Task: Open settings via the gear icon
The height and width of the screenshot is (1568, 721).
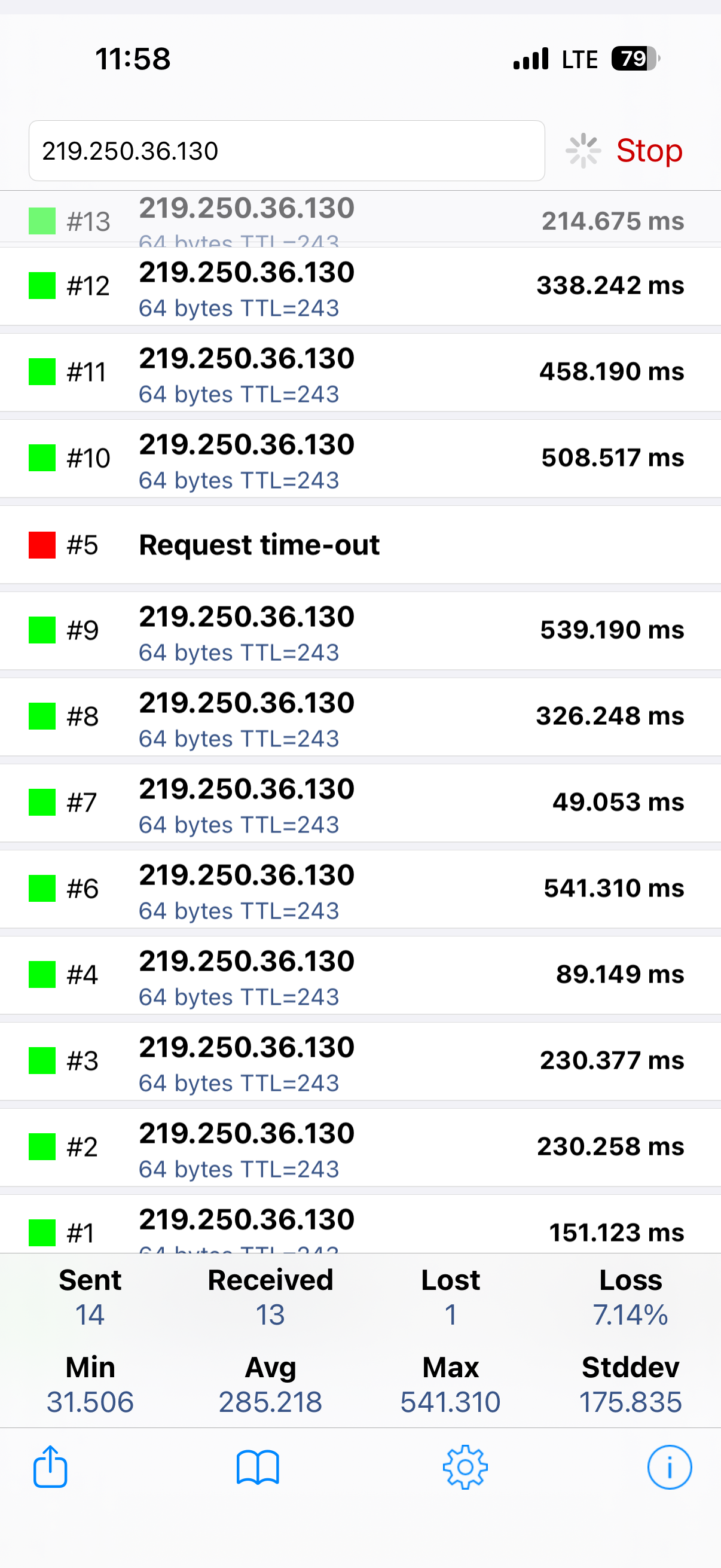Action: click(465, 1467)
